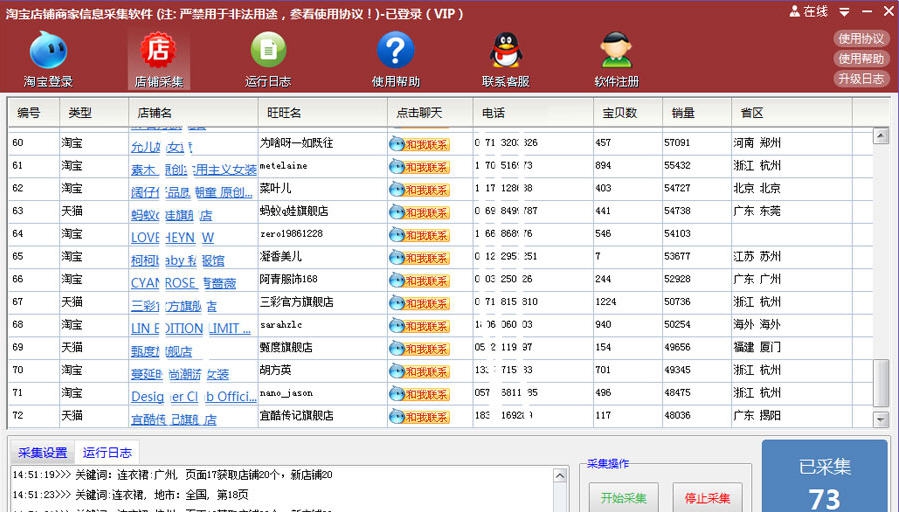
Task: Select wangwang name metelaine
Action: [283, 166]
